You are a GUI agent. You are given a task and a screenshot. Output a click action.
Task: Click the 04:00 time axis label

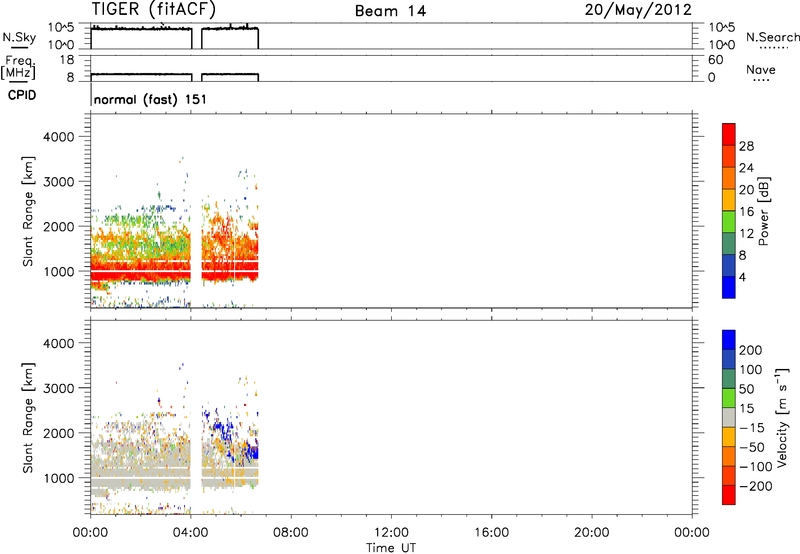(191, 533)
